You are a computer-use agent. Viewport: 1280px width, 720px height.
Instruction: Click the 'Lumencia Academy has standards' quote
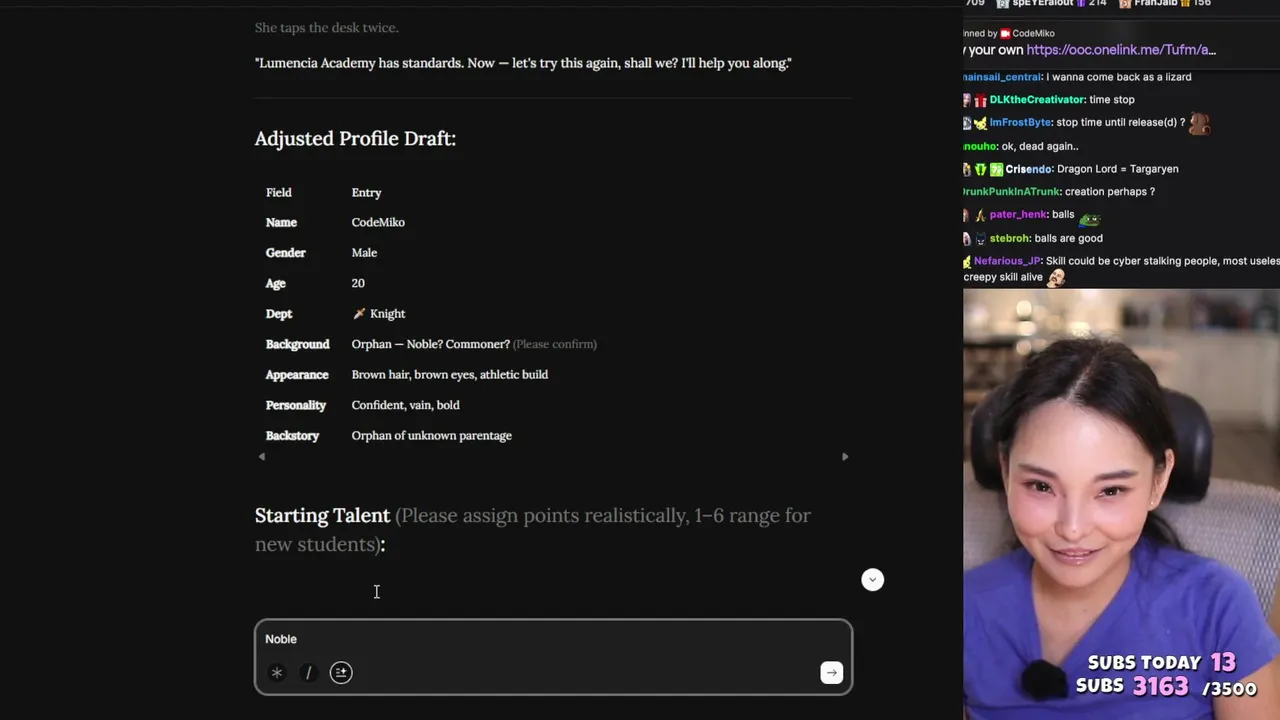pyautogui.click(x=523, y=64)
